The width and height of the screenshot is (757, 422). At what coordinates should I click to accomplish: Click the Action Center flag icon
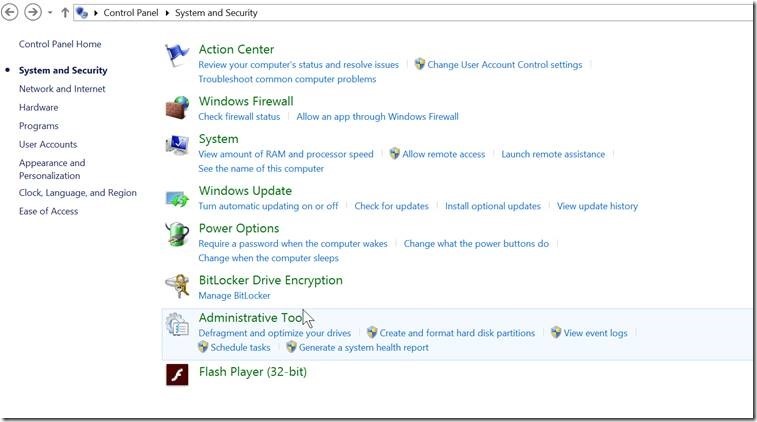pyautogui.click(x=177, y=55)
